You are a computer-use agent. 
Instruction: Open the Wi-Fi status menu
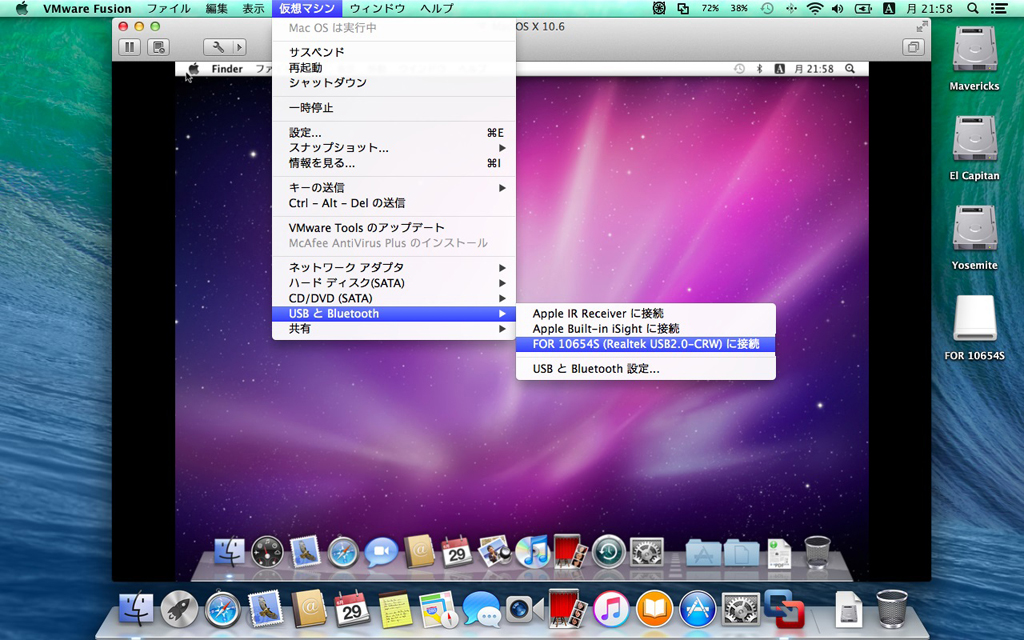click(x=814, y=8)
